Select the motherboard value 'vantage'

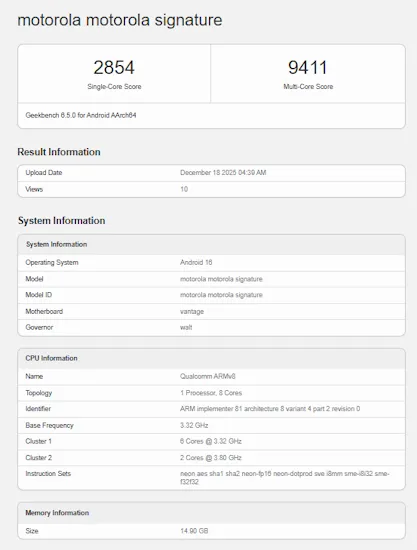pos(192,311)
